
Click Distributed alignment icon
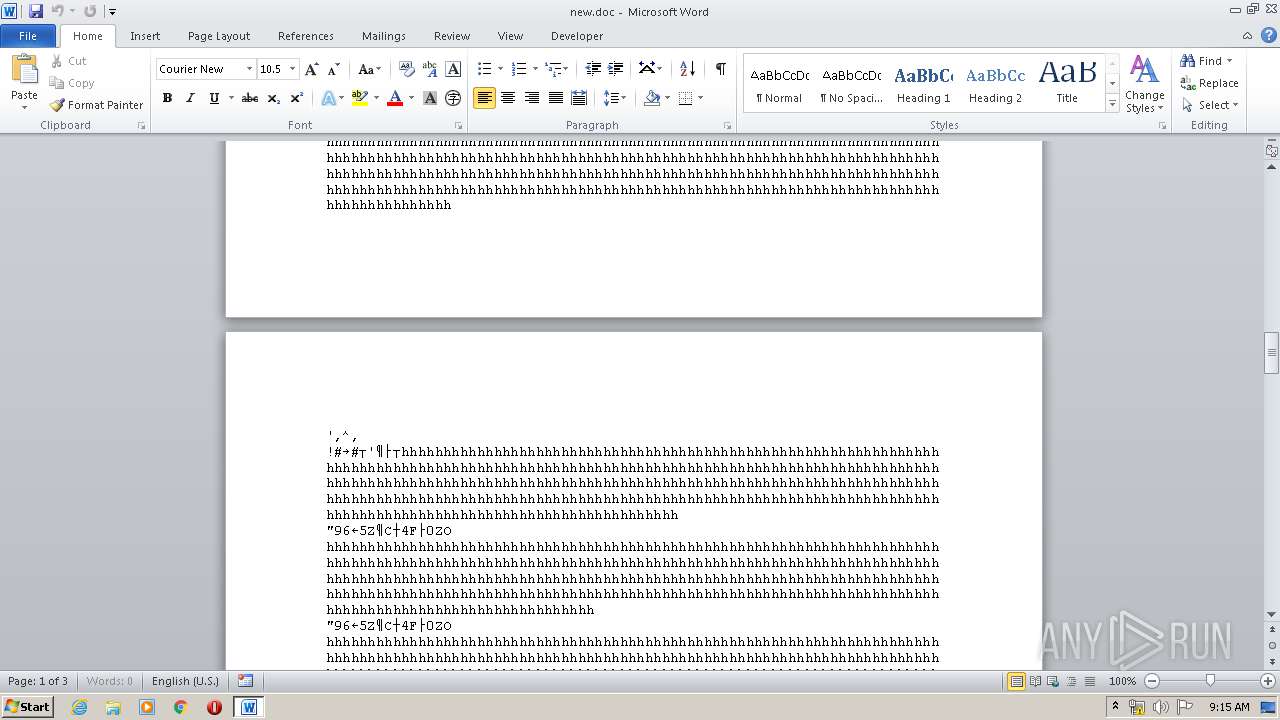pos(579,98)
